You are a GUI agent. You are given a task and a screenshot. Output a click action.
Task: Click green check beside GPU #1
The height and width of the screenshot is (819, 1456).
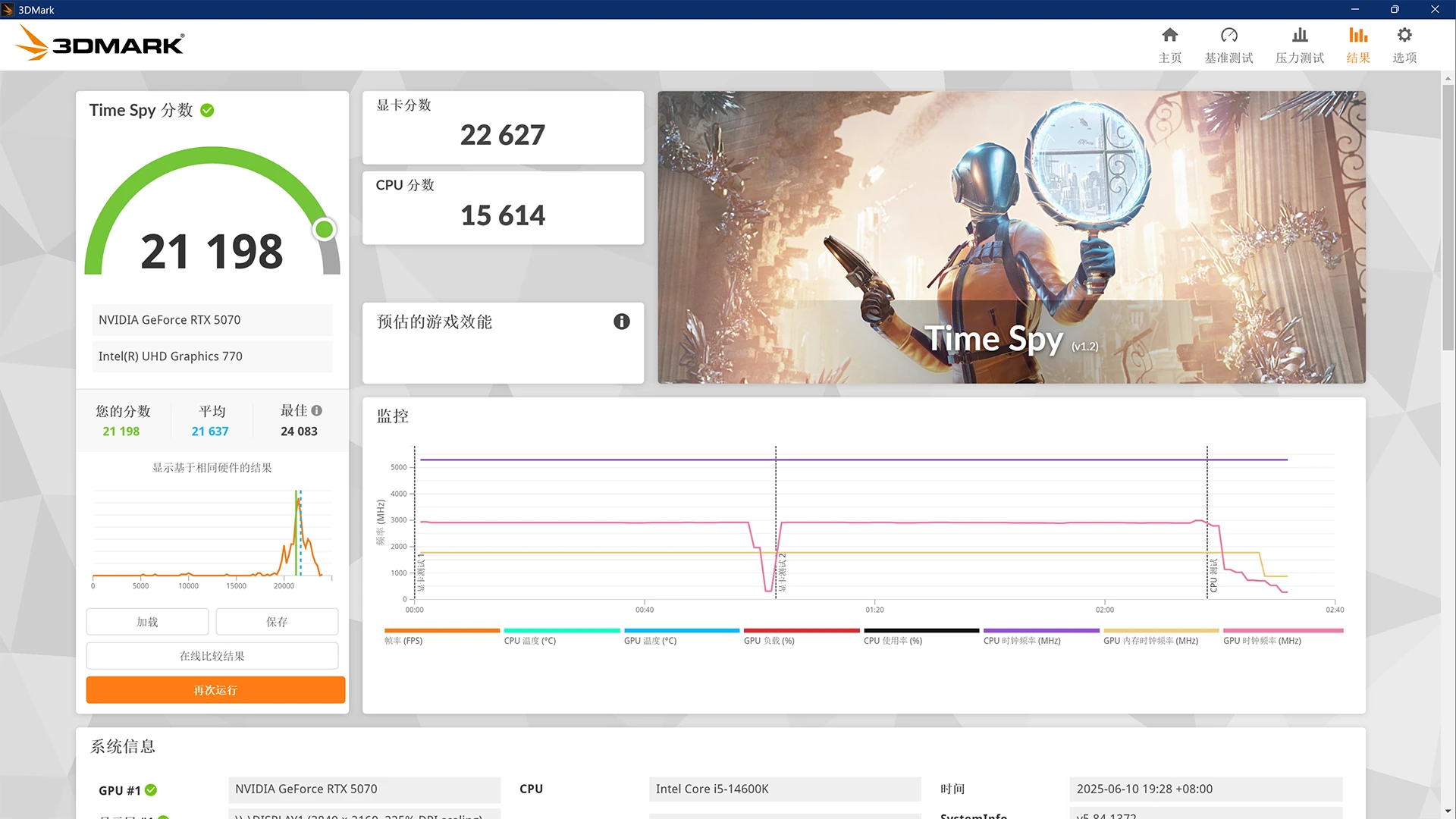click(x=151, y=789)
